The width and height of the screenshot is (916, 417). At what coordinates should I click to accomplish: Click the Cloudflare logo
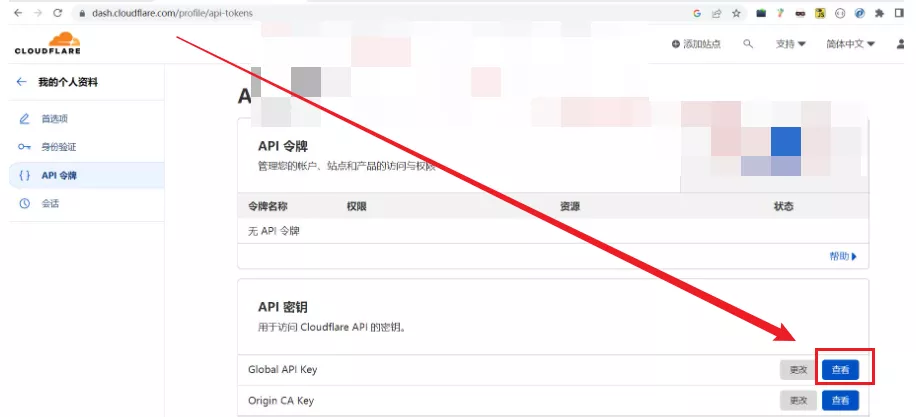point(47,43)
